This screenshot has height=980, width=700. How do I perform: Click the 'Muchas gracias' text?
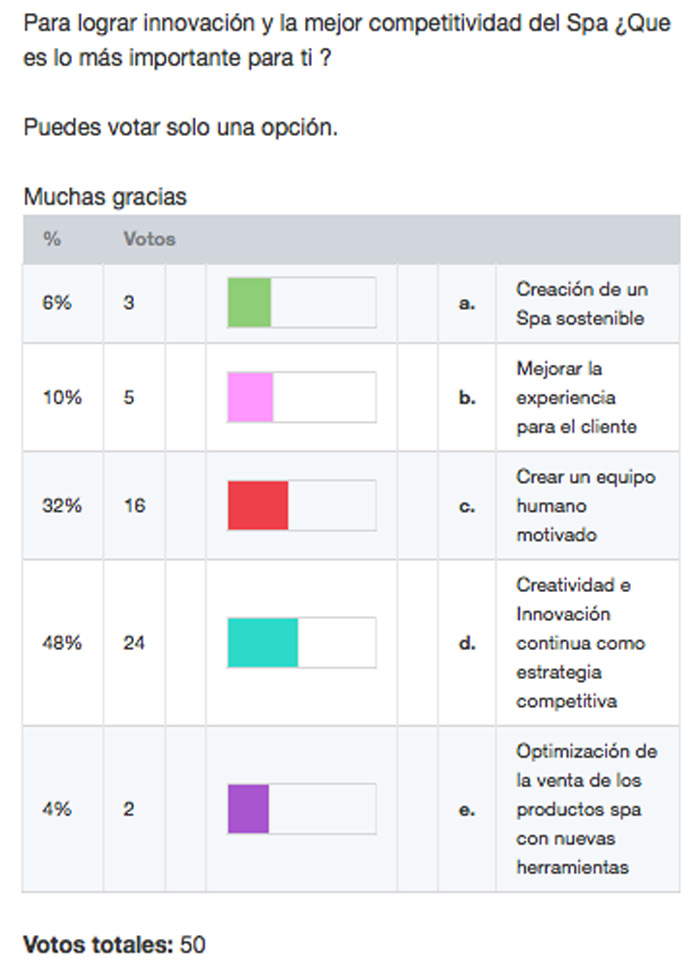click(105, 197)
